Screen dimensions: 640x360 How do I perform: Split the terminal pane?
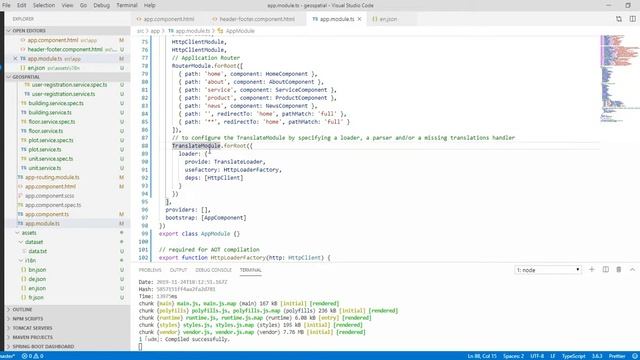606,269
